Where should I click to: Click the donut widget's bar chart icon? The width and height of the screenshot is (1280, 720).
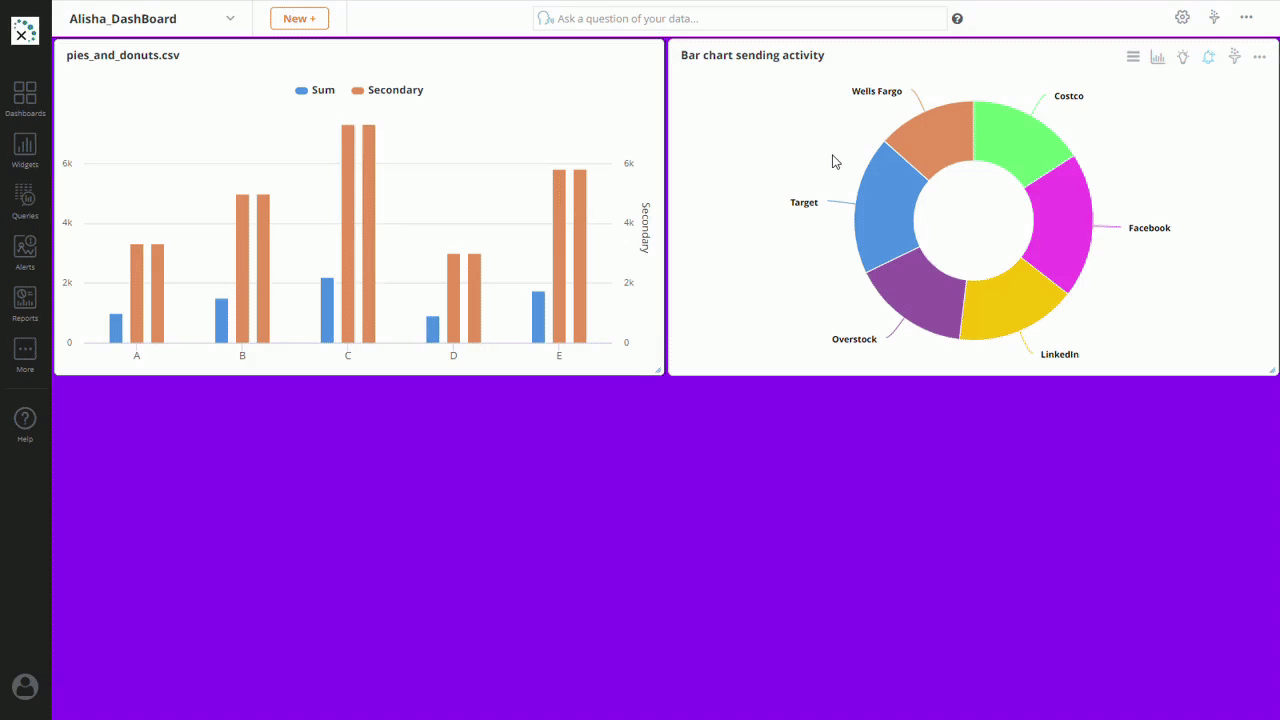click(1158, 57)
